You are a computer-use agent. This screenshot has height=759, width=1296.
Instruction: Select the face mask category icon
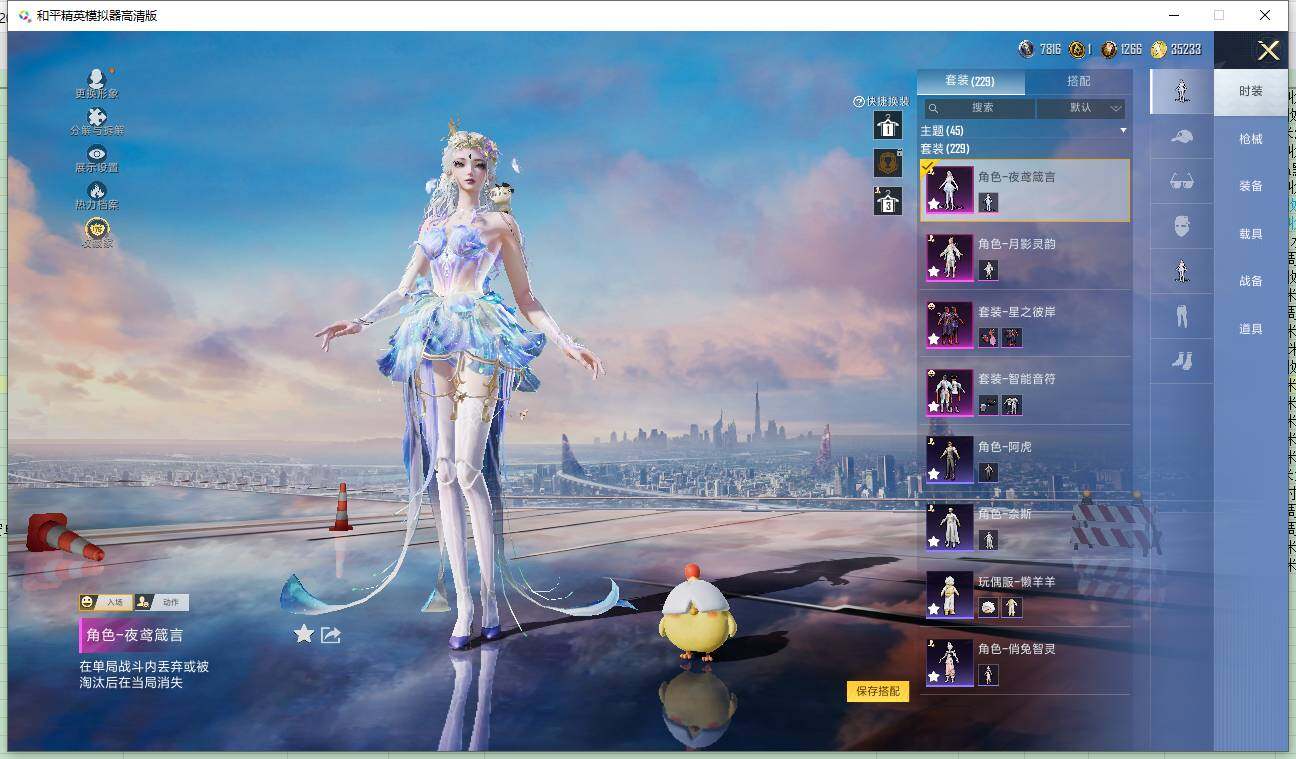point(1181,226)
